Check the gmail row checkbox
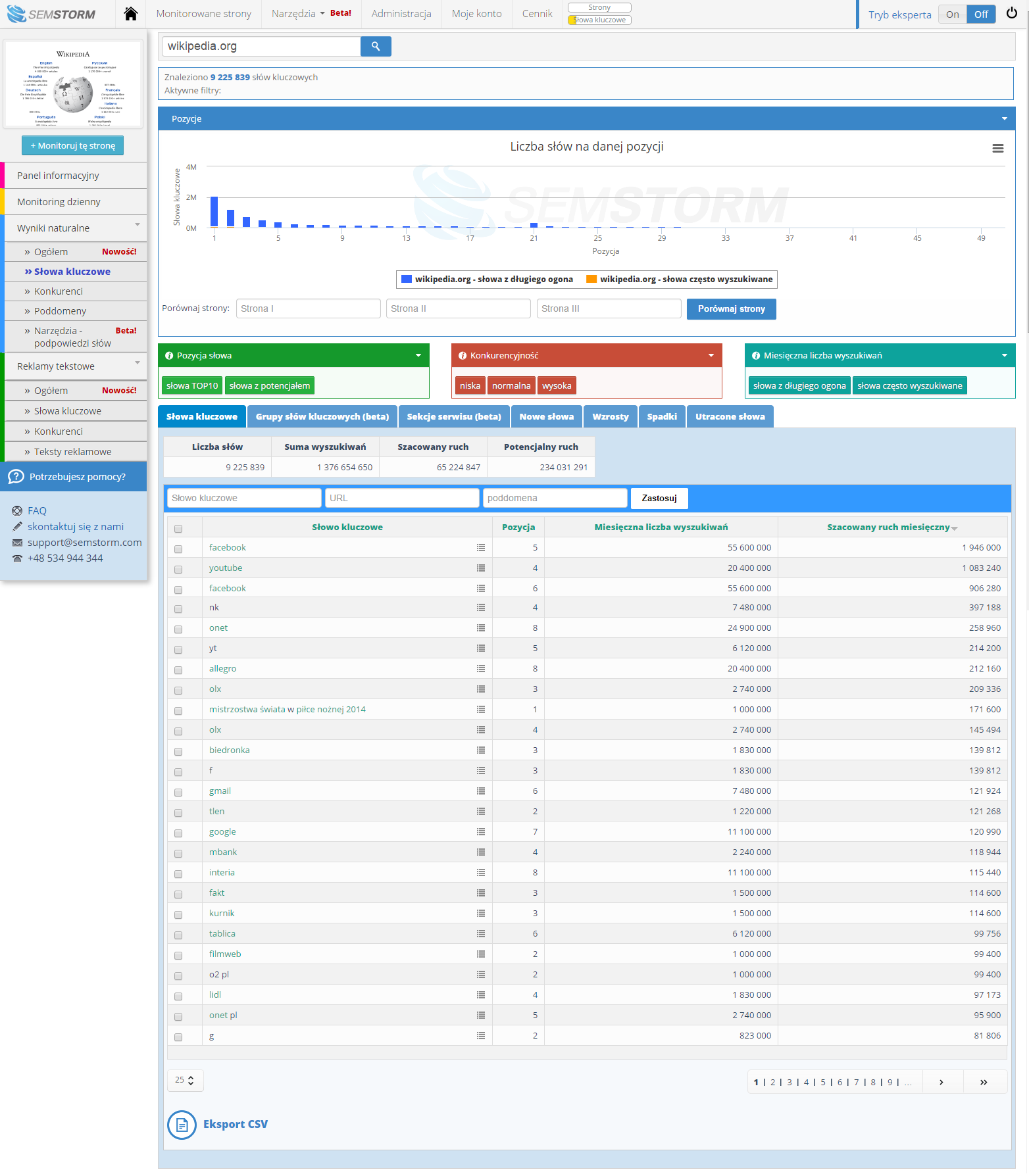The width and height of the screenshot is (1029, 1176). pos(178,793)
